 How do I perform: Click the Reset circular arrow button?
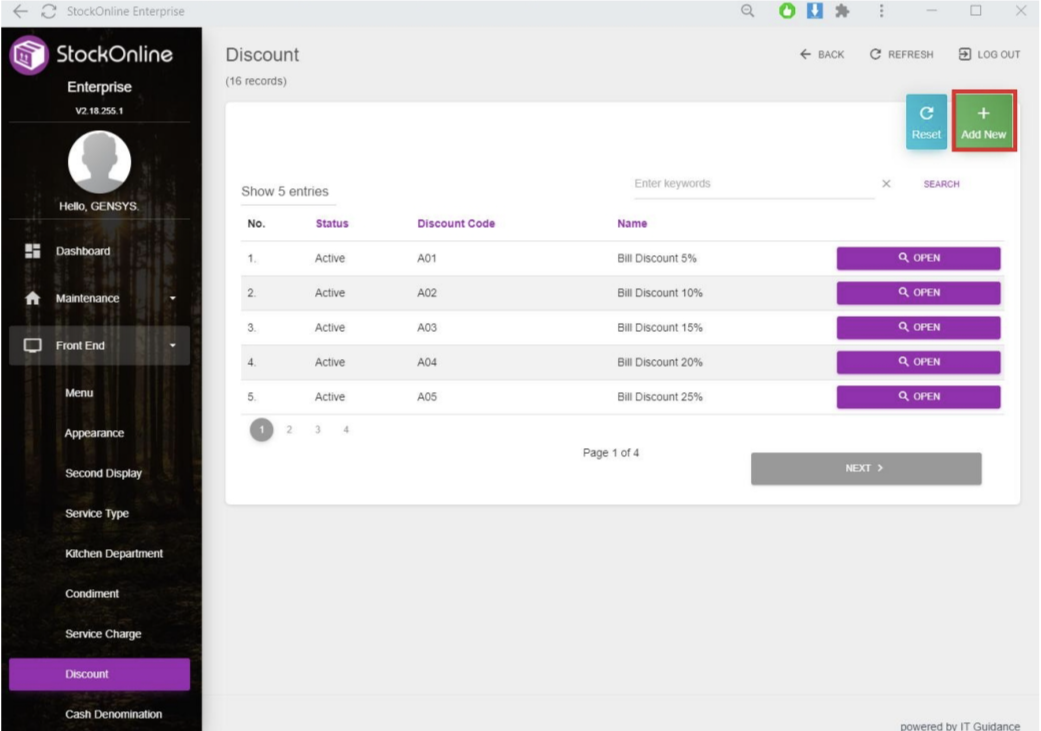[x=926, y=122]
